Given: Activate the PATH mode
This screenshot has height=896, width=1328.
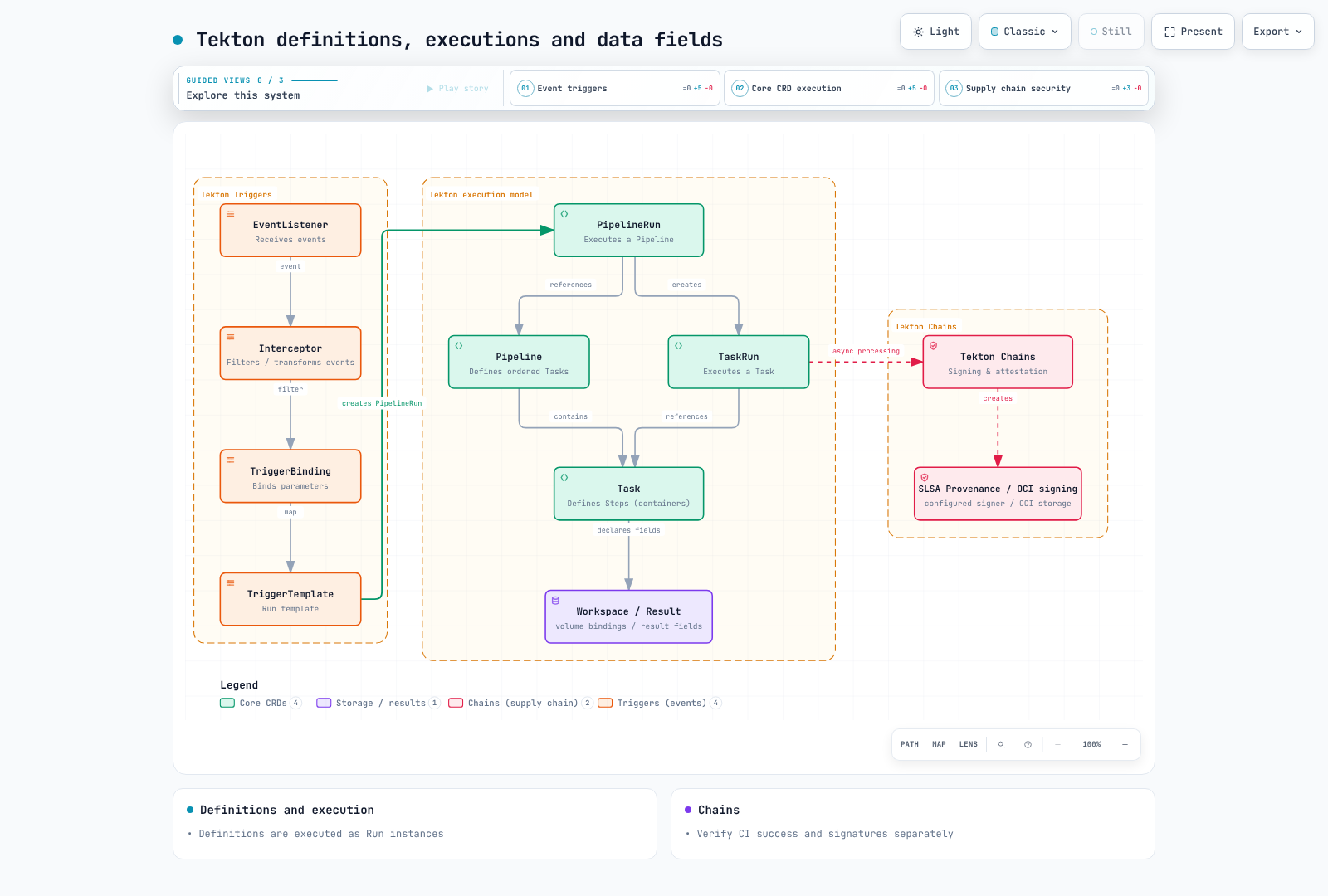Looking at the screenshot, I should [910, 744].
